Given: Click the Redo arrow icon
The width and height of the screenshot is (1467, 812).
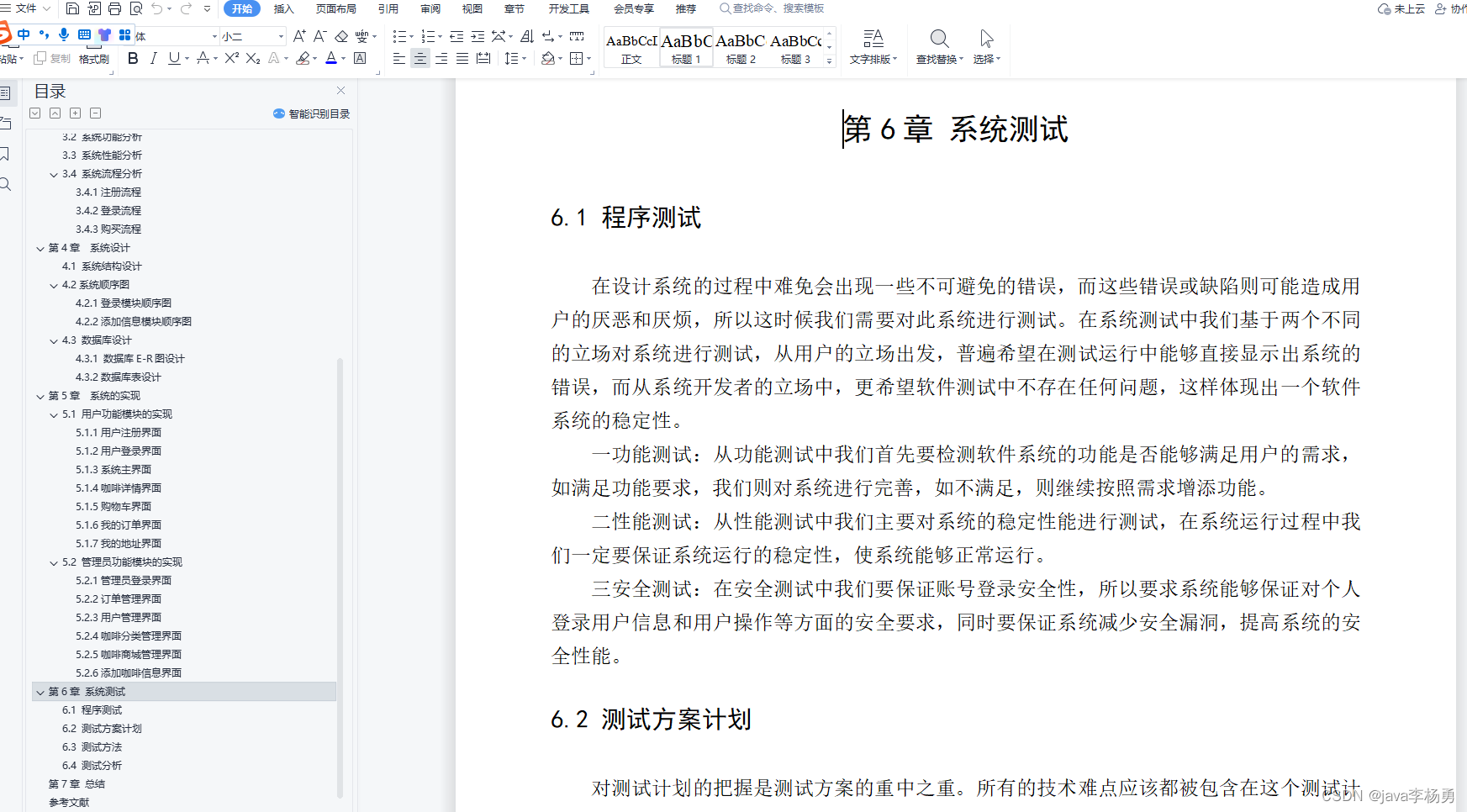Looking at the screenshot, I should pos(186,9).
